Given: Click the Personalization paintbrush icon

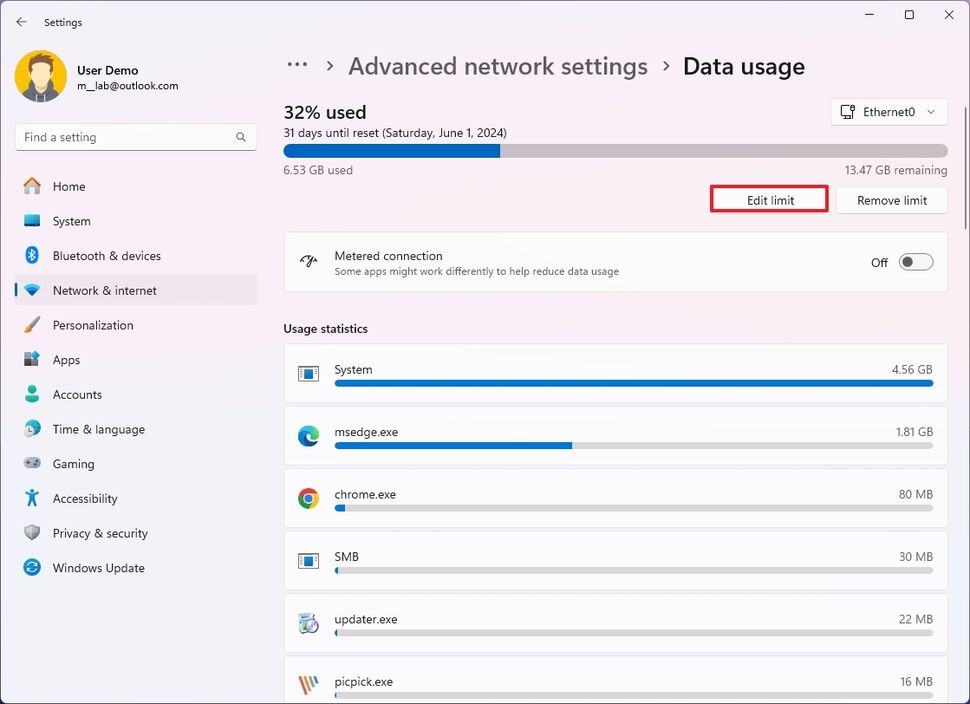Looking at the screenshot, I should [31, 325].
